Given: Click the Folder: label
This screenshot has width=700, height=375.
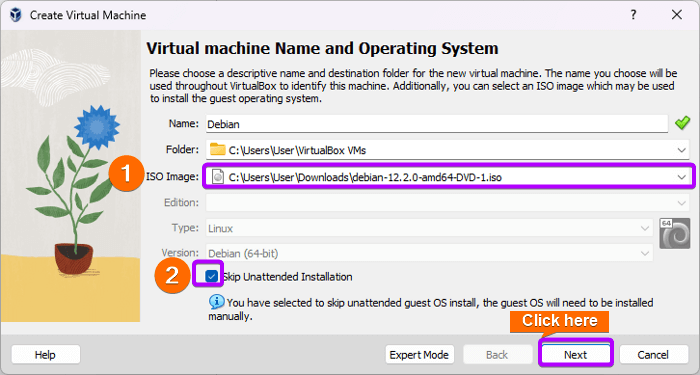Looking at the screenshot, I should (182, 149).
